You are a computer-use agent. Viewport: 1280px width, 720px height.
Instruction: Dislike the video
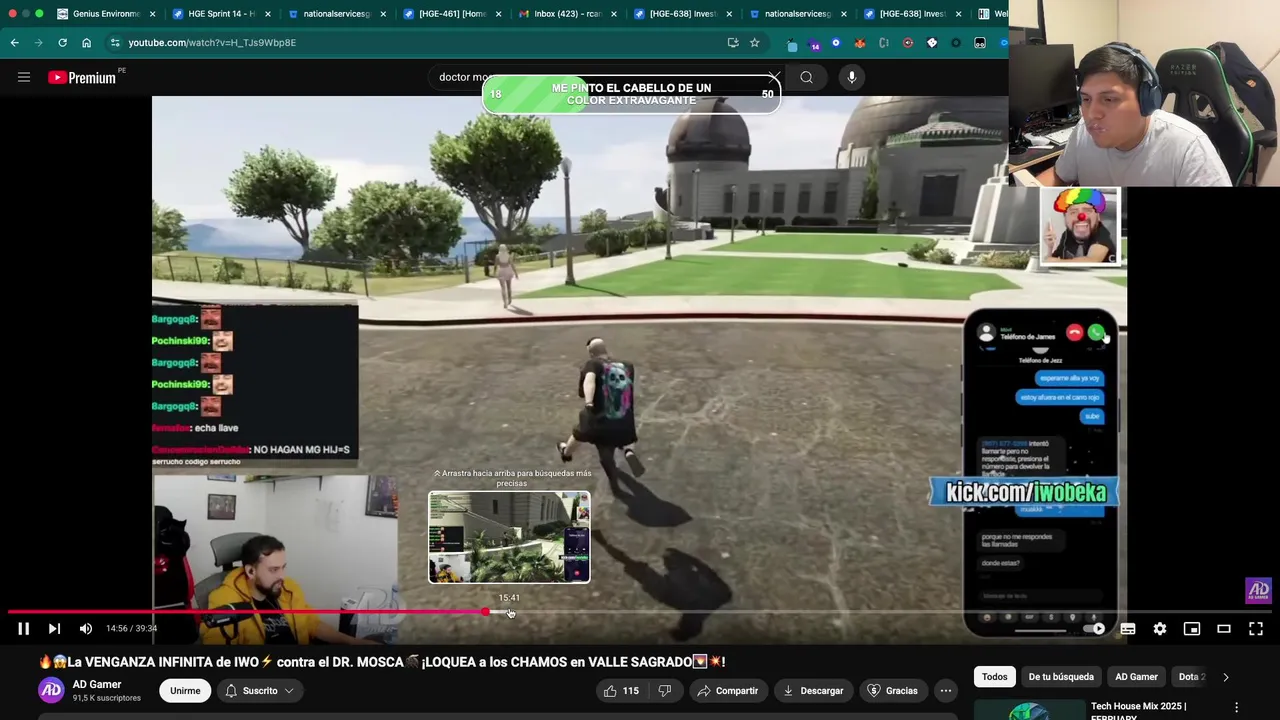pos(665,690)
